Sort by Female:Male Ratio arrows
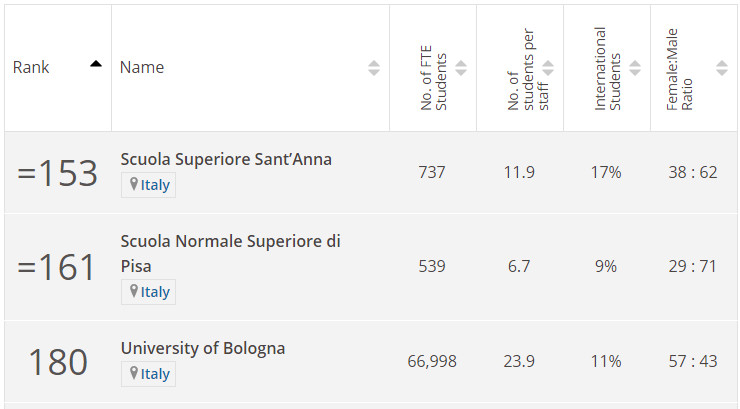The height and width of the screenshot is (409, 740). pos(722,68)
